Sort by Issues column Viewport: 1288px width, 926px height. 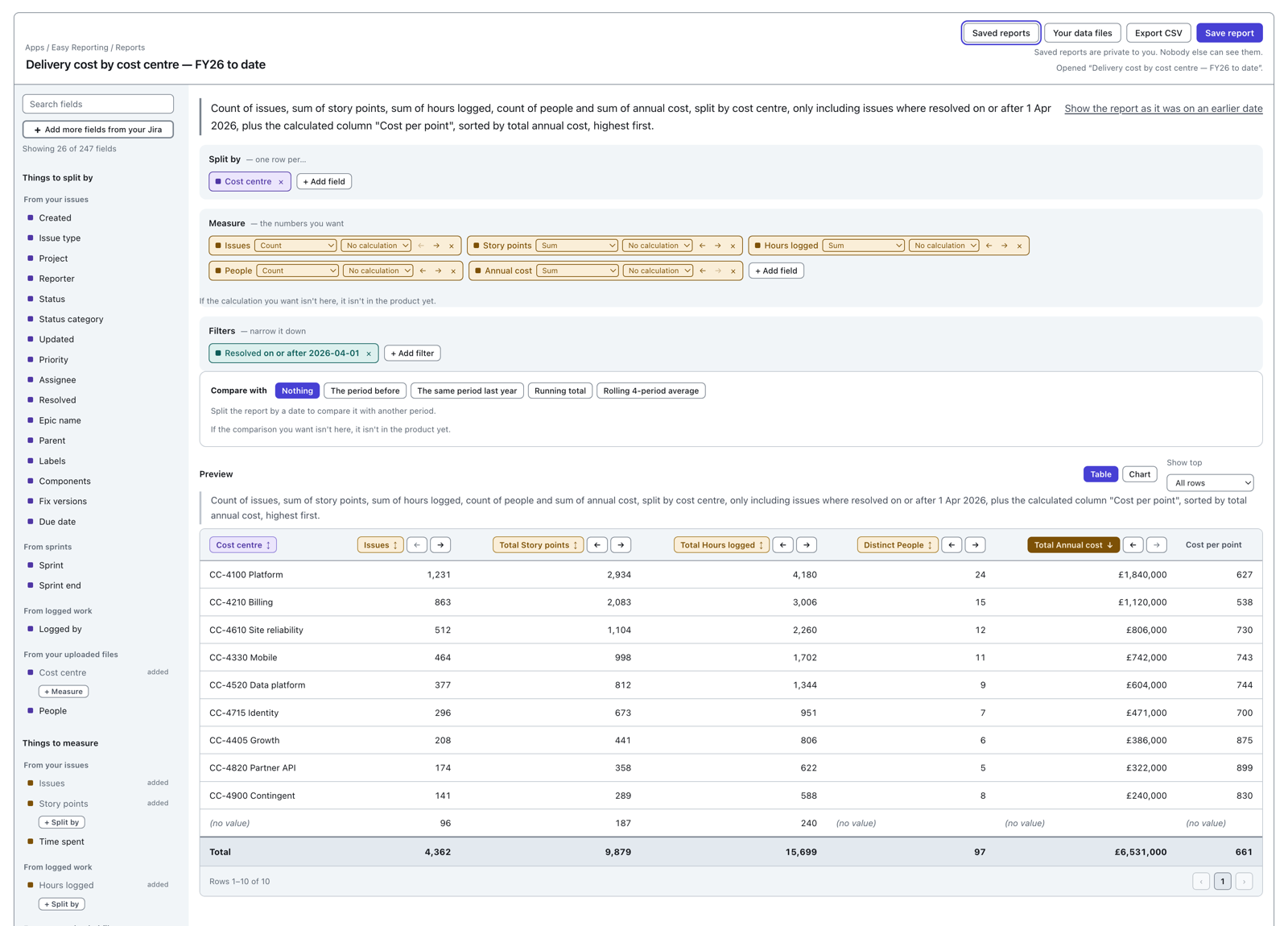381,545
